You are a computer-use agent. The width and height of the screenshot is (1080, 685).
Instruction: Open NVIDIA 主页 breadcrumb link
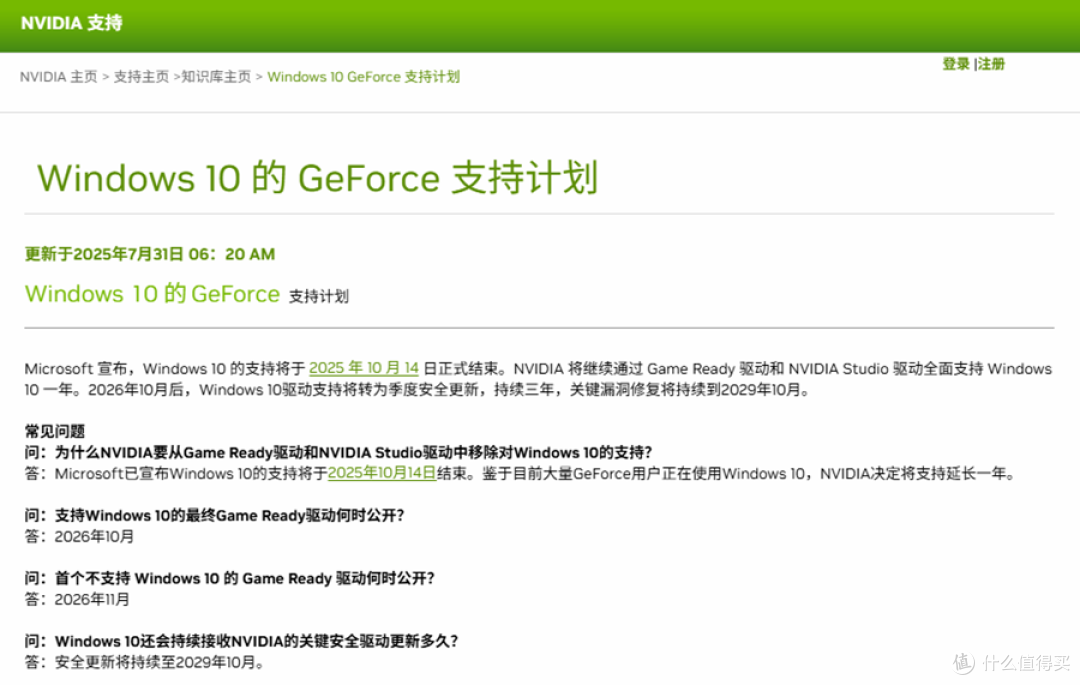click(59, 77)
